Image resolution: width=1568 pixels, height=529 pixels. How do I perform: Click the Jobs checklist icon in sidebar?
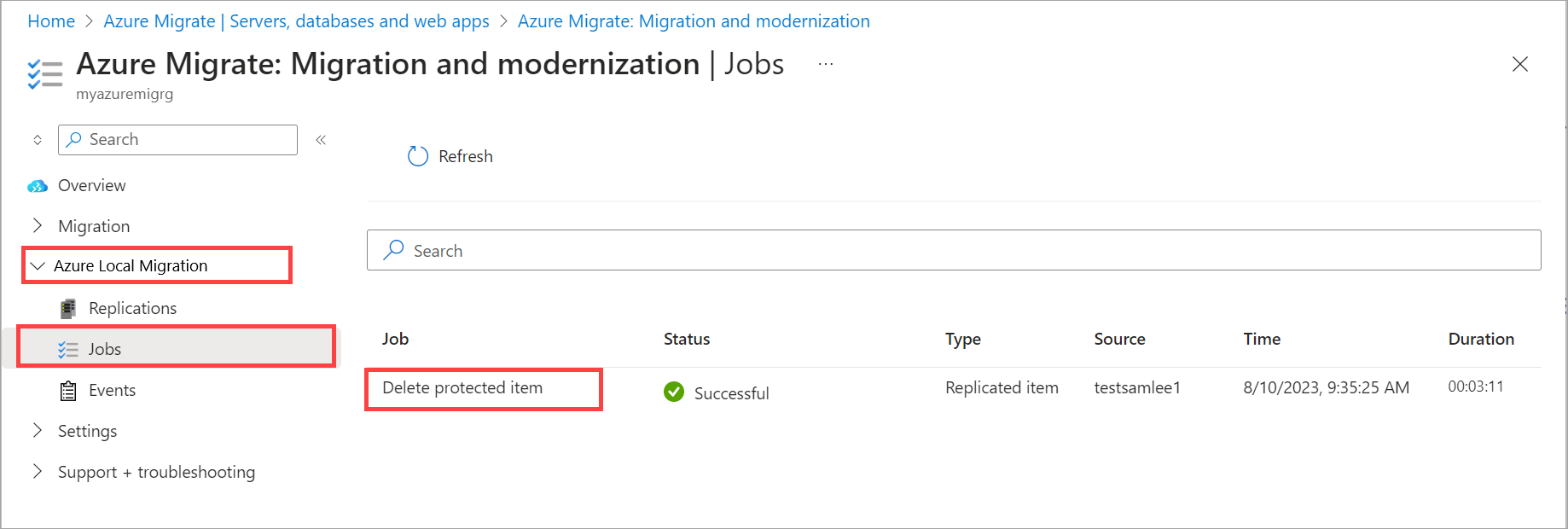coord(68,349)
